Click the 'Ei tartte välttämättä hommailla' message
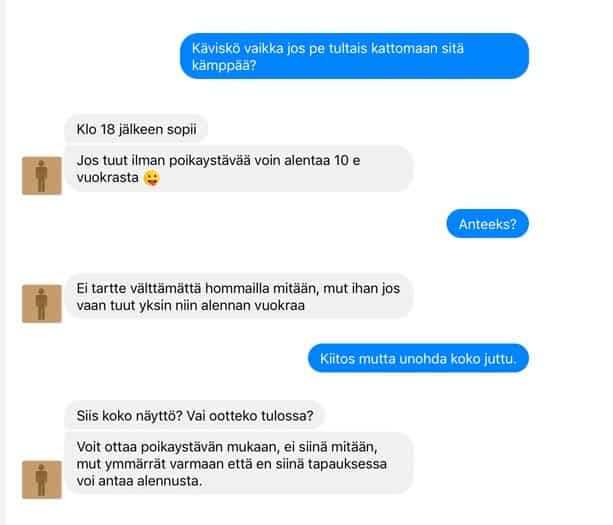Screen dimensions: 613x525 (x=239, y=297)
